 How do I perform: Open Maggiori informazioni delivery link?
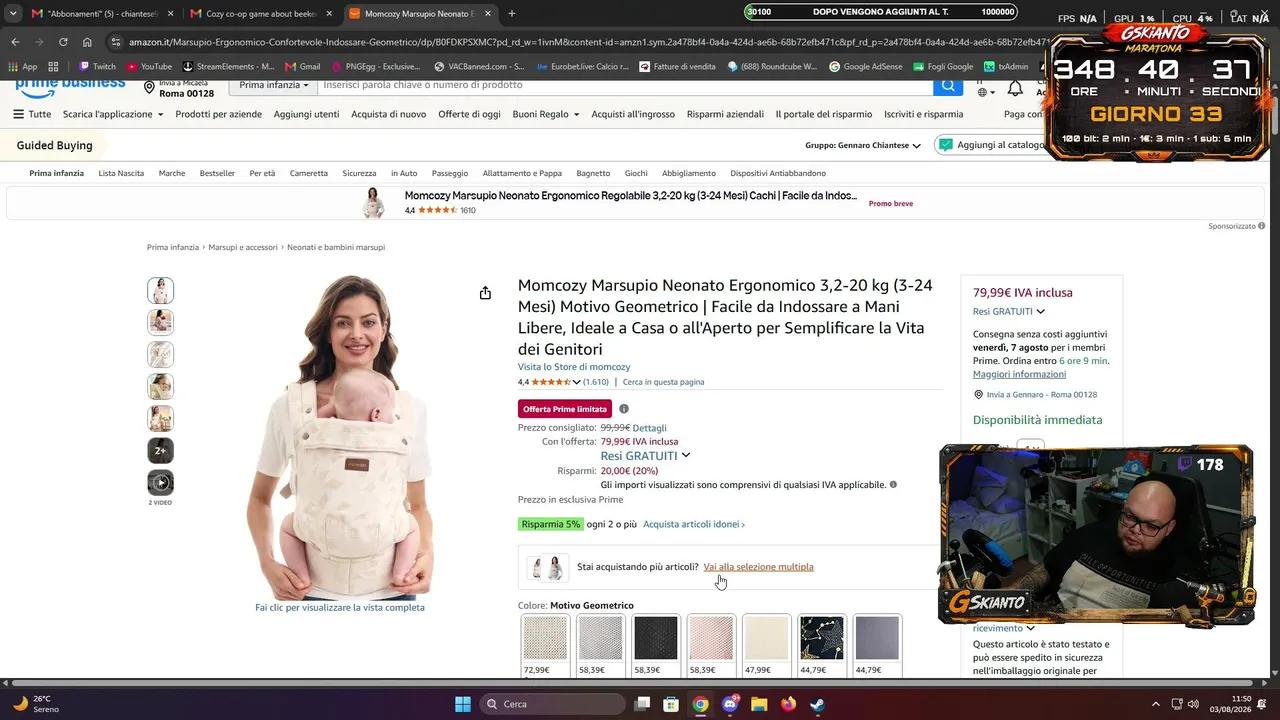click(x=1019, y=374)
